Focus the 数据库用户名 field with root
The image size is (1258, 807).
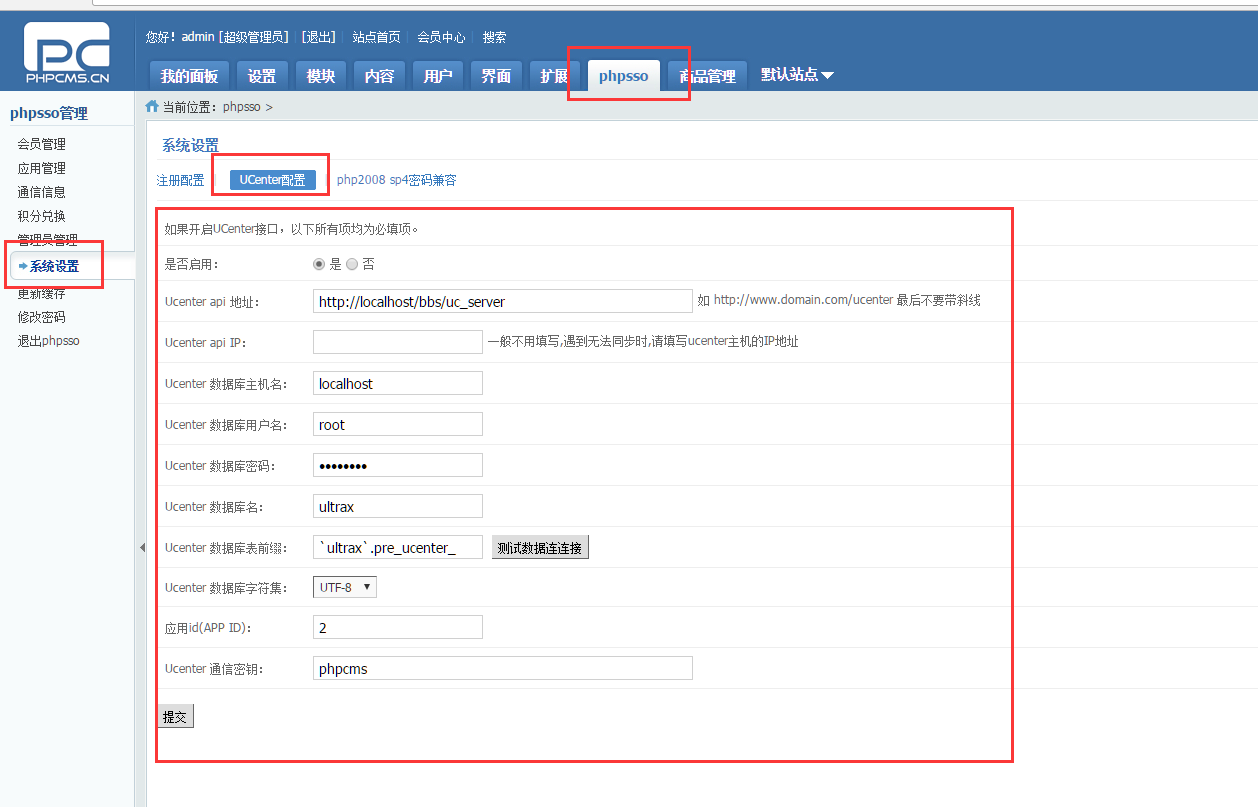point(397,424)
